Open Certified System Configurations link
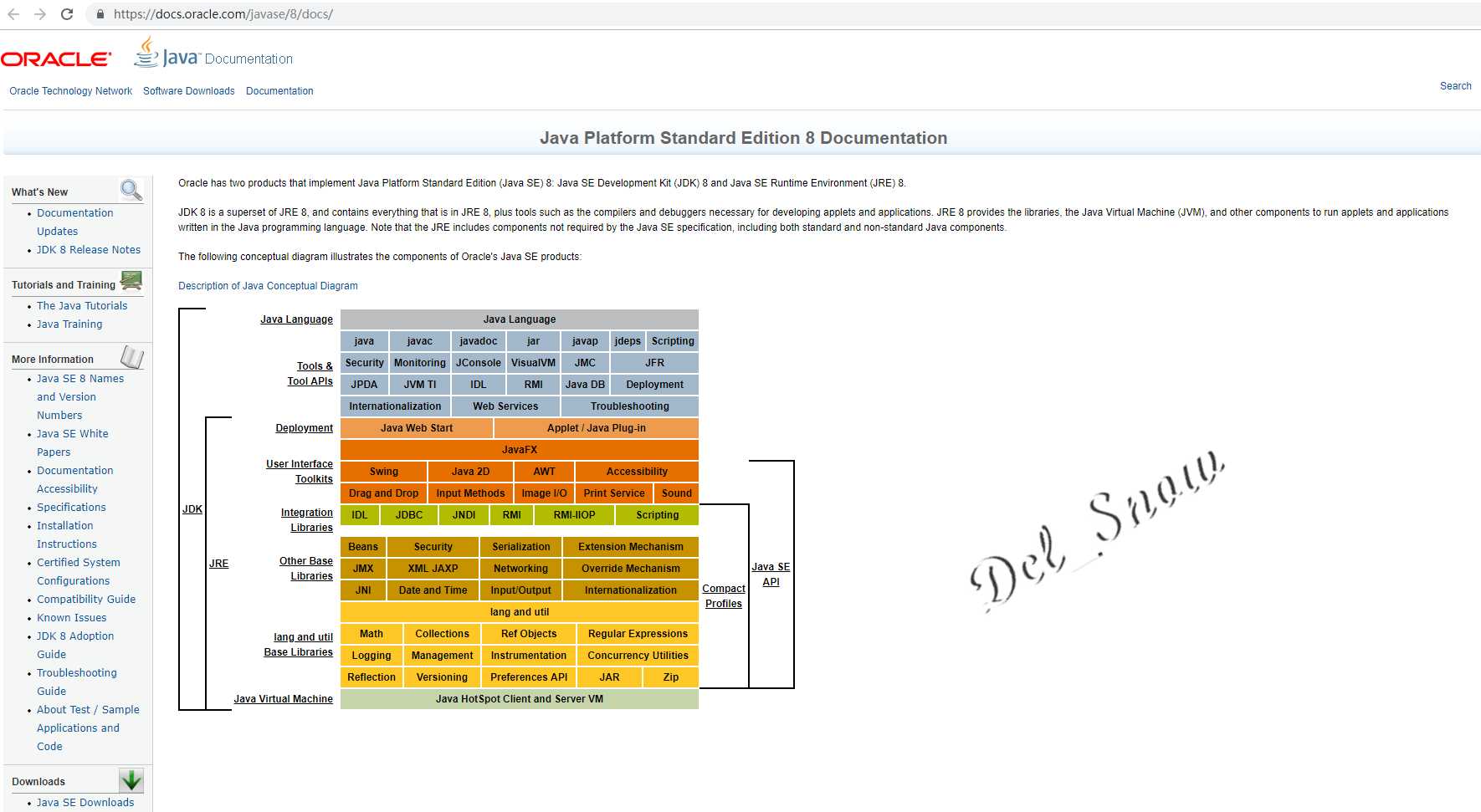 79,572
